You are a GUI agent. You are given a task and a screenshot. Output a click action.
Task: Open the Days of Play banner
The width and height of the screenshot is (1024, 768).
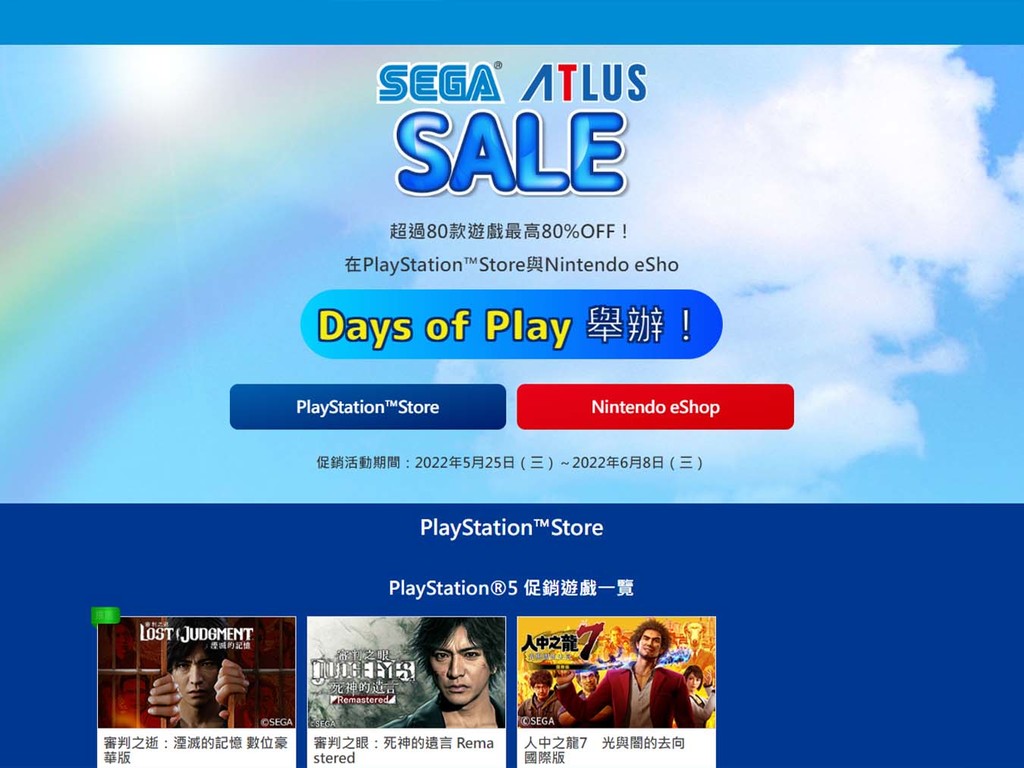[511, 325]
